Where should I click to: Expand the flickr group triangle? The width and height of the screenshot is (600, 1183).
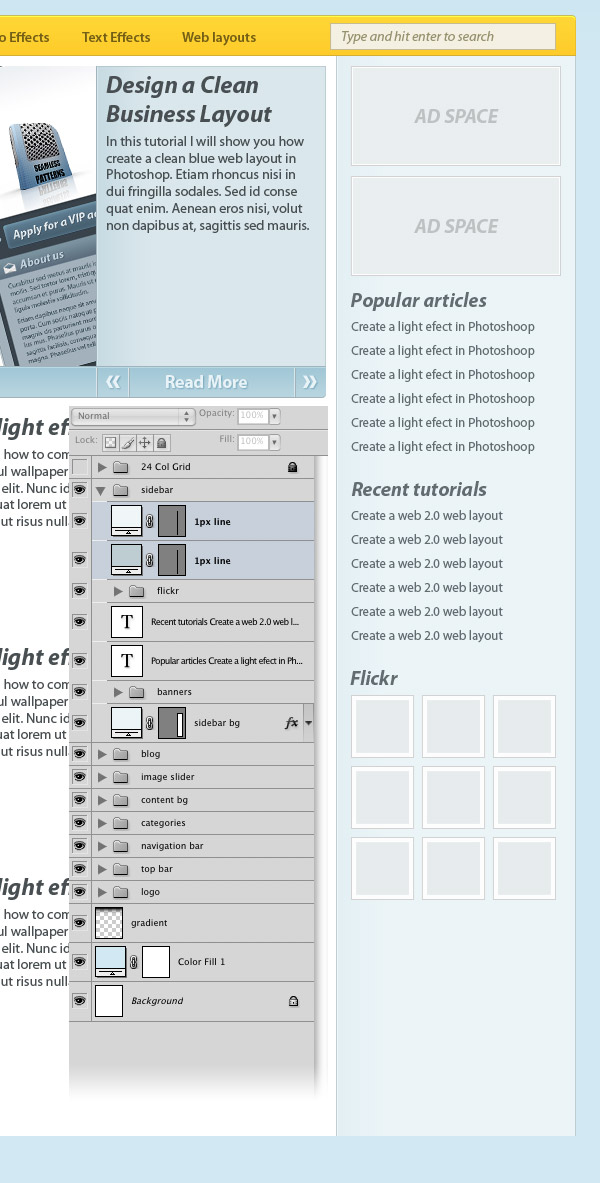click(118, 591)
